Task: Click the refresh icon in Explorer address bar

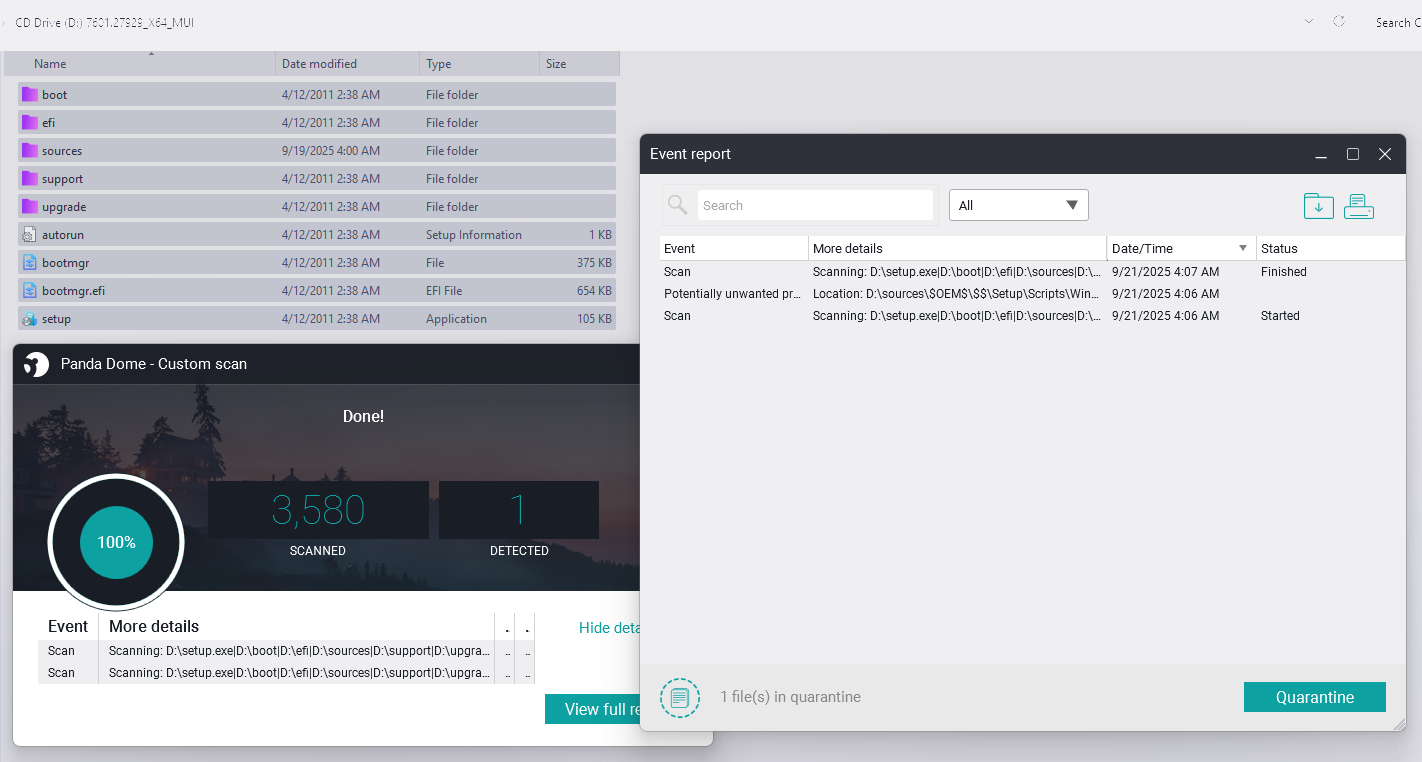Action: click(x=1339, y=21)
